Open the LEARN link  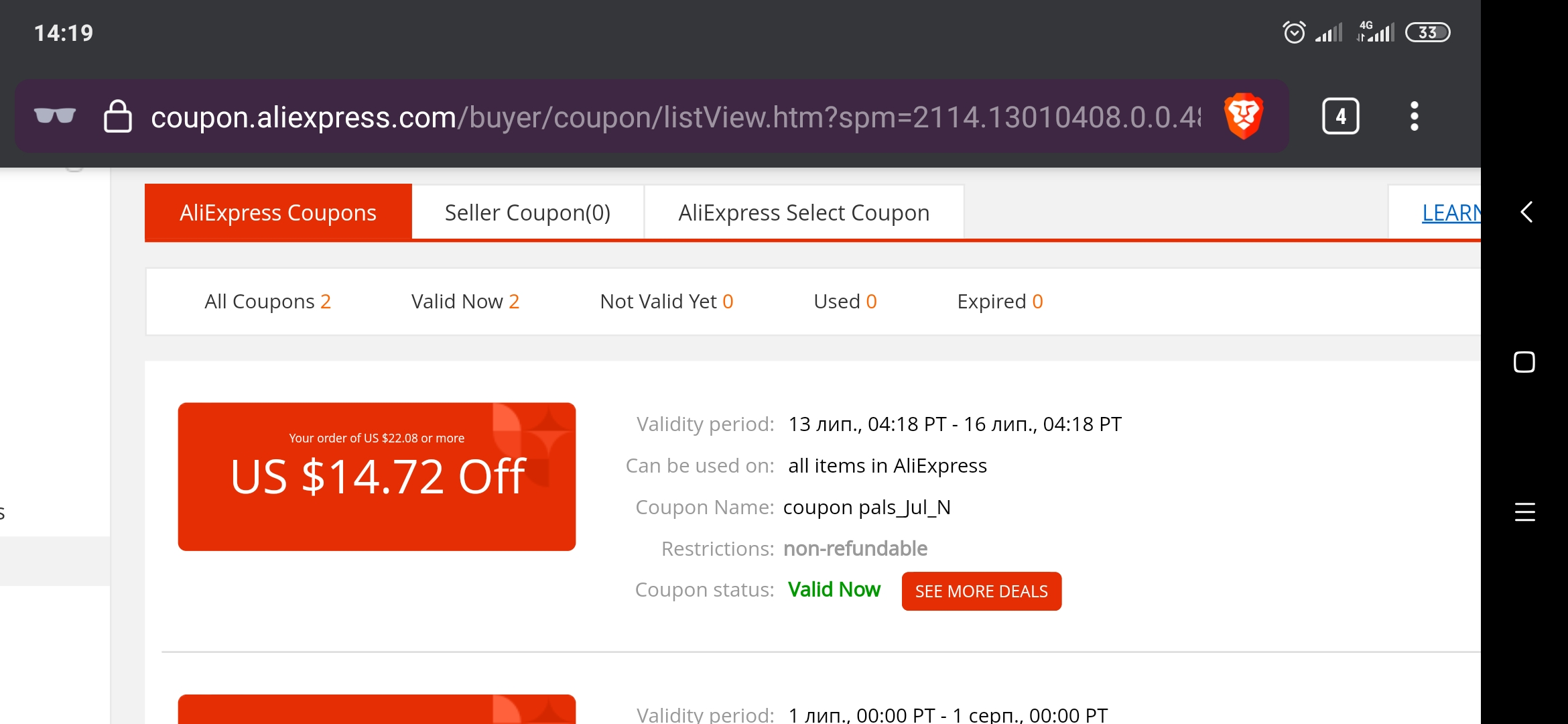coord(1451,213)
